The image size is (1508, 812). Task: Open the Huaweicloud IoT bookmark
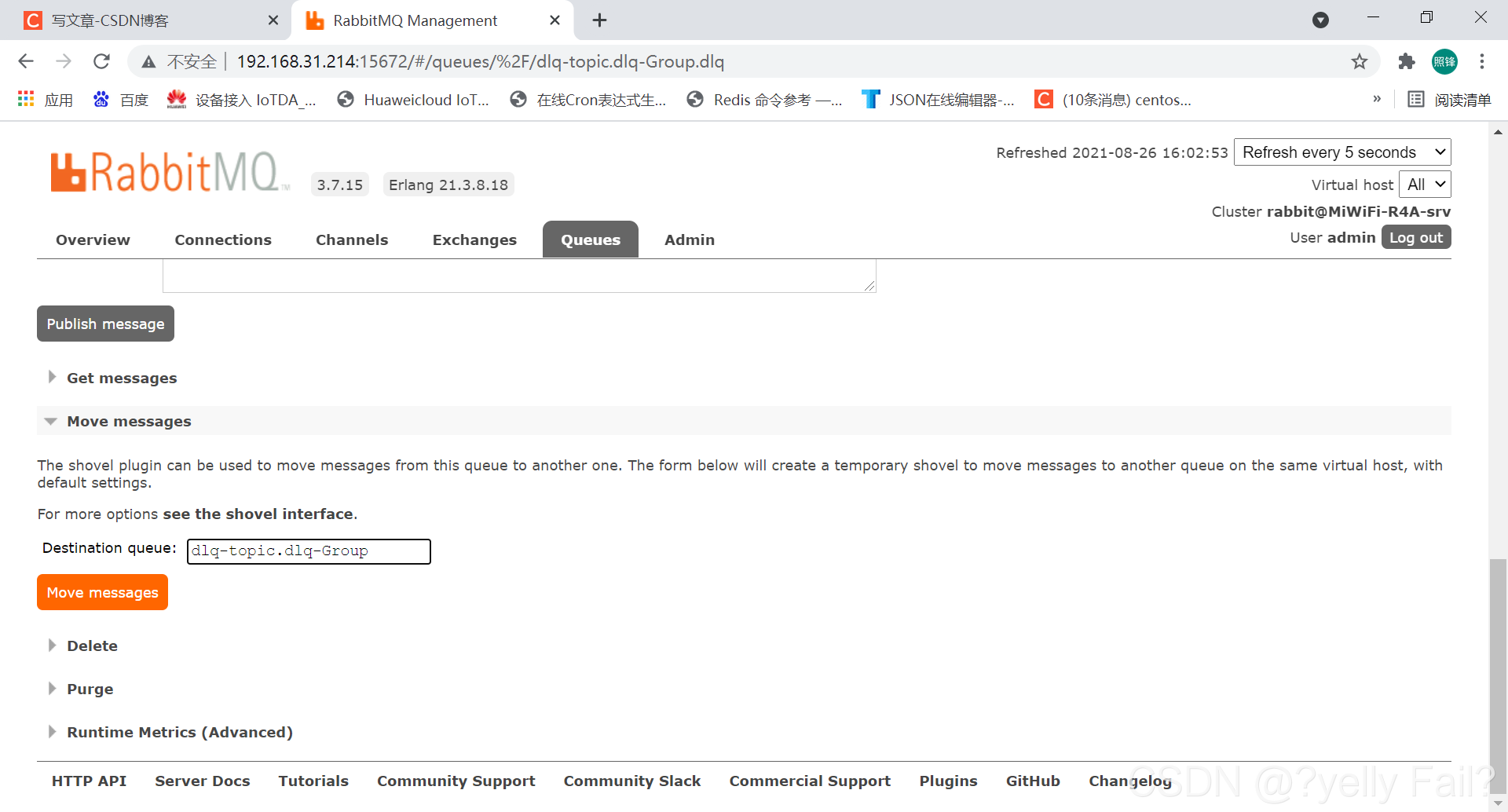[412, 100]
